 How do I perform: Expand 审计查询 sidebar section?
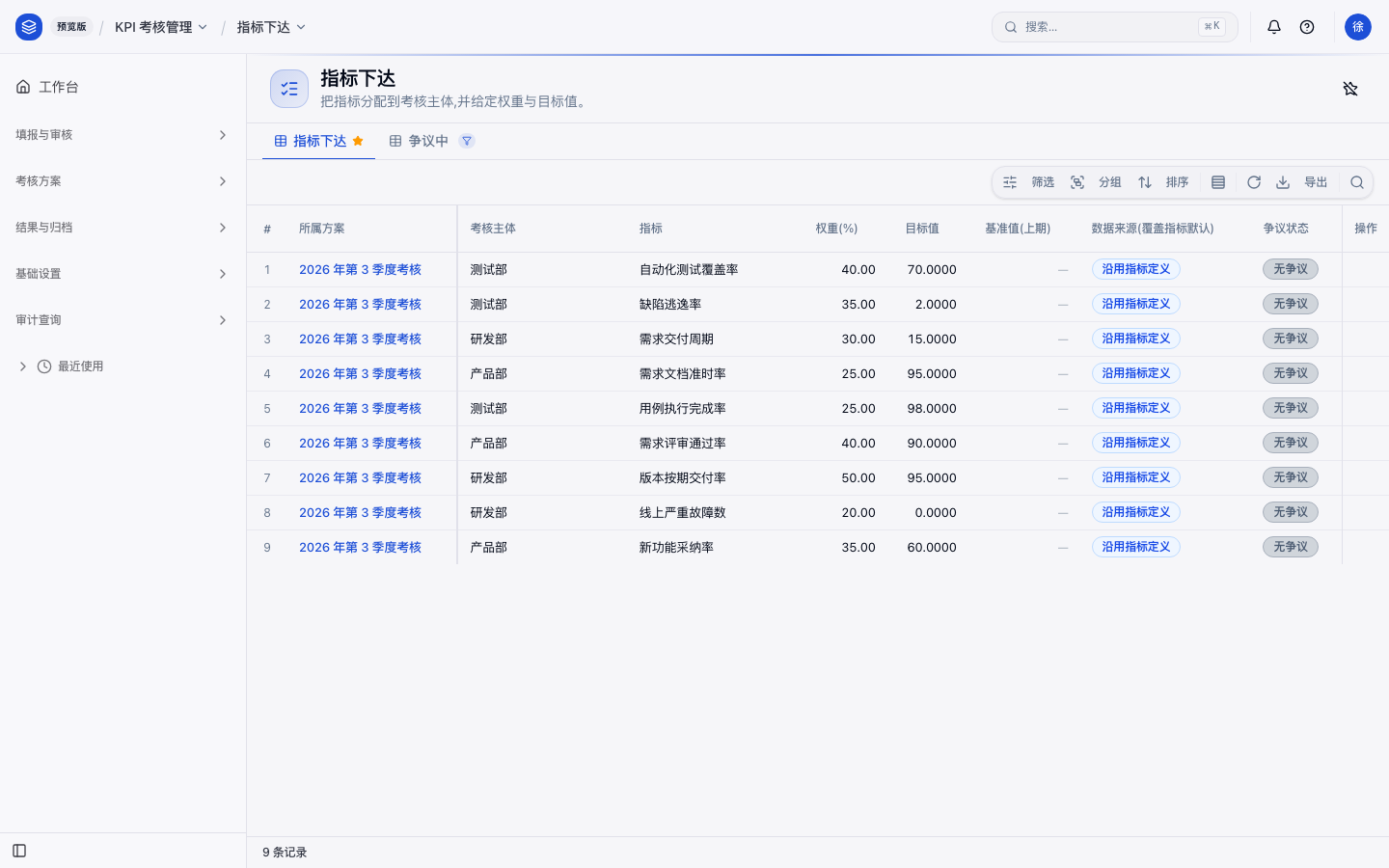coord(123,320)
